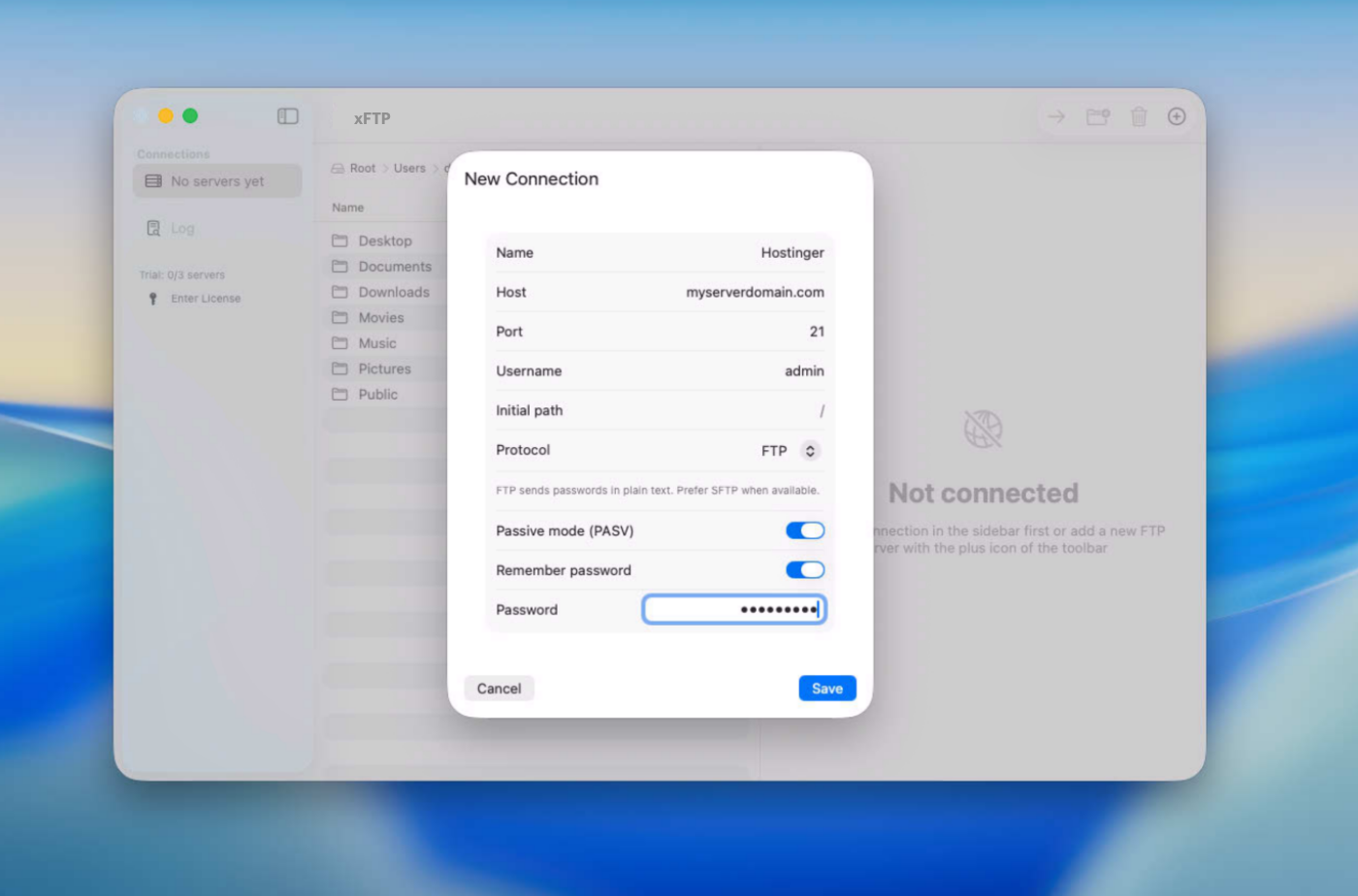Select the Users breadcrumb segment

pyautogui.click(x=409, y=169)
